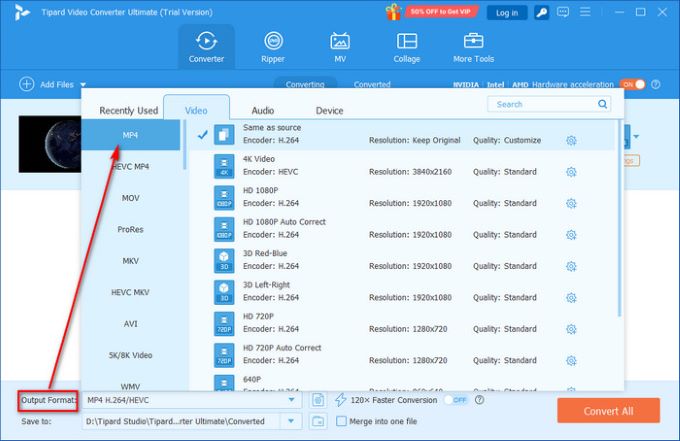Expand the Save to path dropdown
Viewport: 680px width, 441px height.
[293, 421]
